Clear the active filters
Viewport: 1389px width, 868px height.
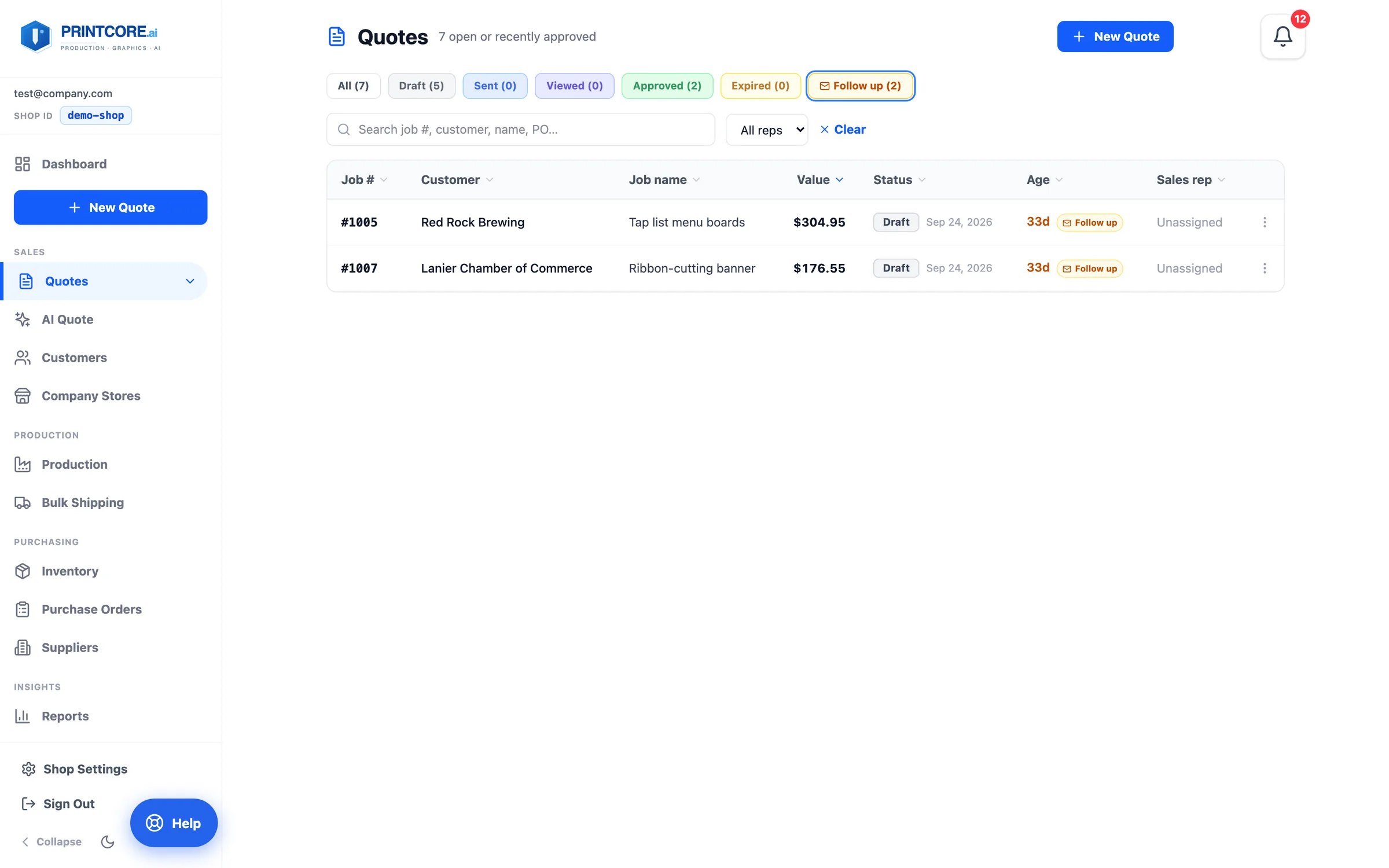click(x=843, y=130)
